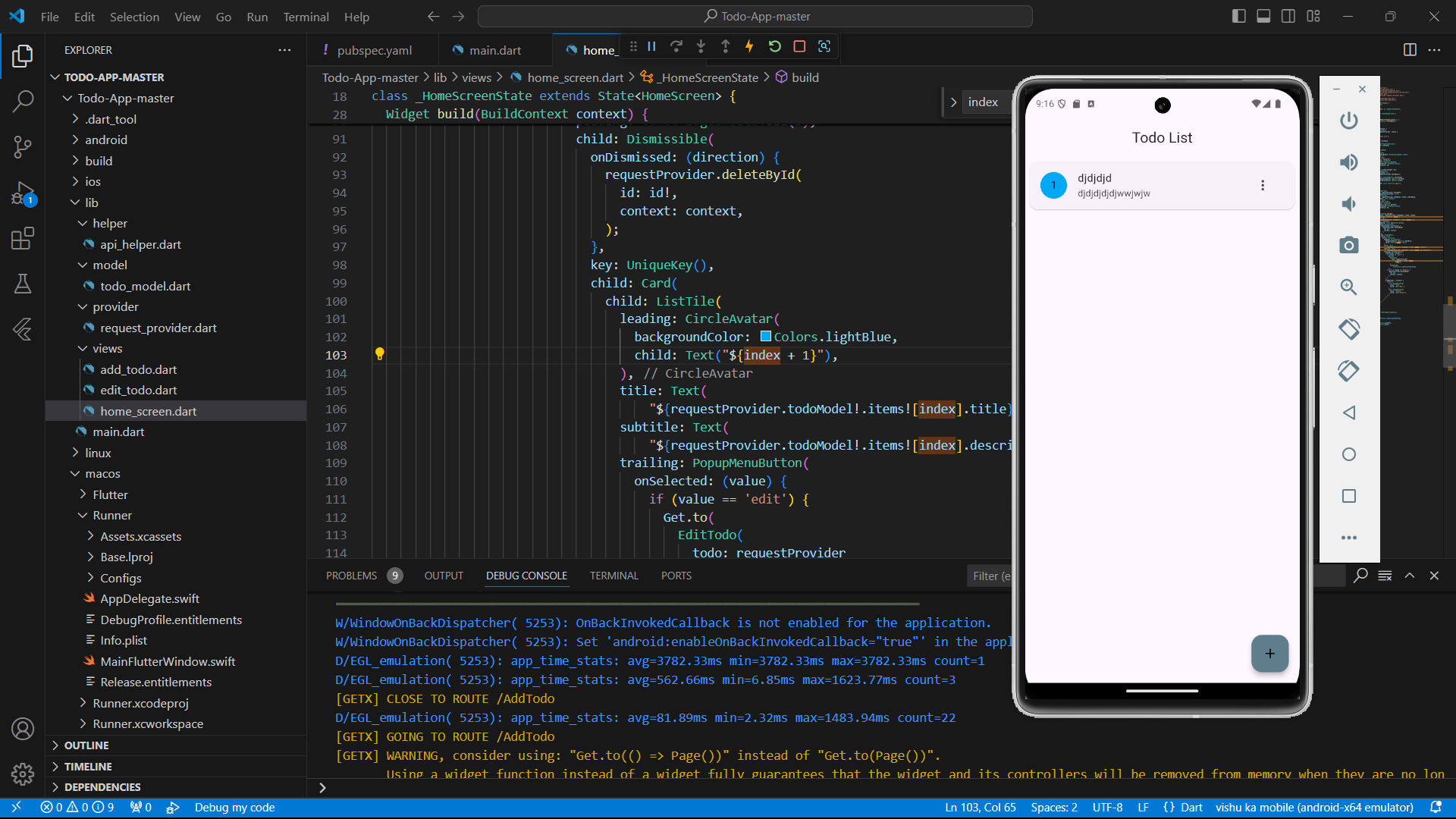
Task: Open the Run and Debug view
Action: (x=23, y=193)
